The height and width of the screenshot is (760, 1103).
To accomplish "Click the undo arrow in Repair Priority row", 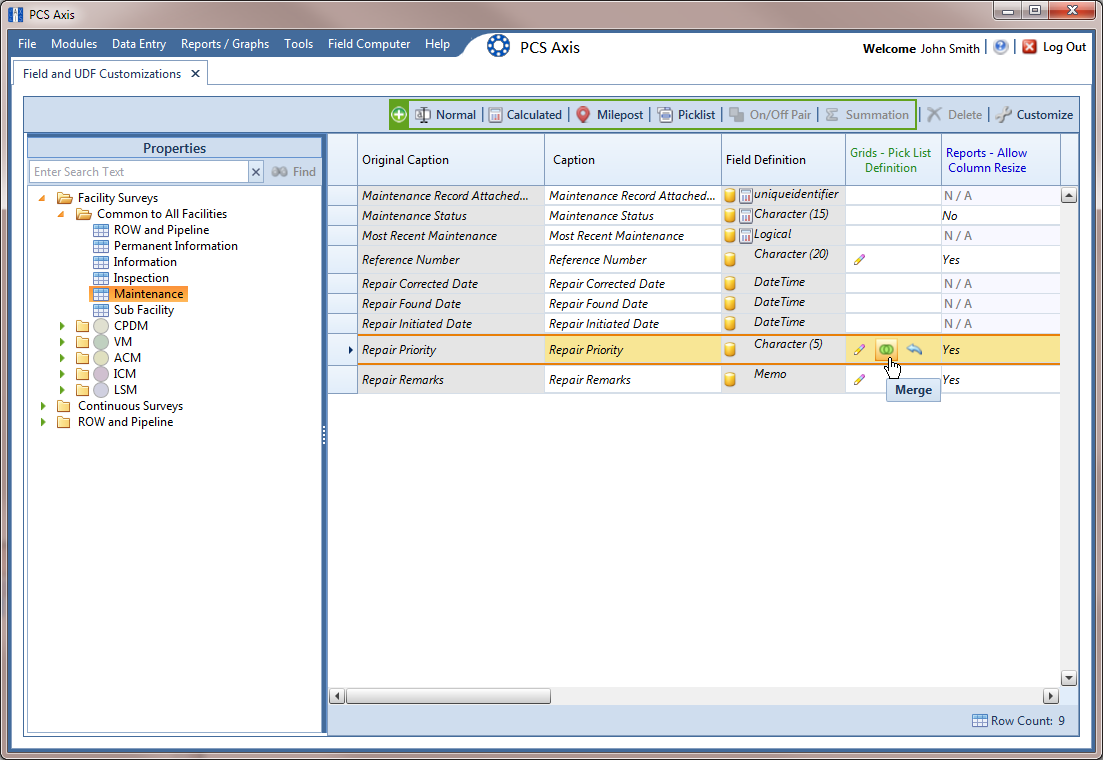I will click(914, 349).
